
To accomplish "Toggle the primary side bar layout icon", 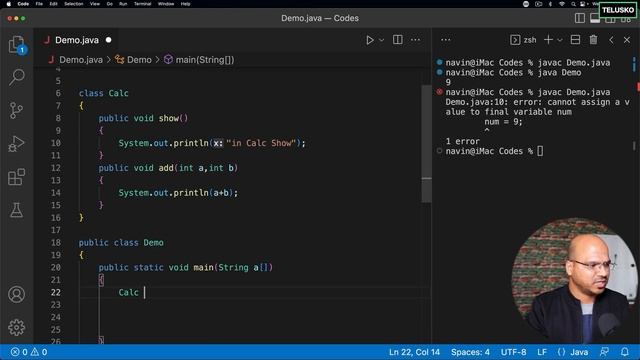I will pyautogui.click(x=580, y=18).
